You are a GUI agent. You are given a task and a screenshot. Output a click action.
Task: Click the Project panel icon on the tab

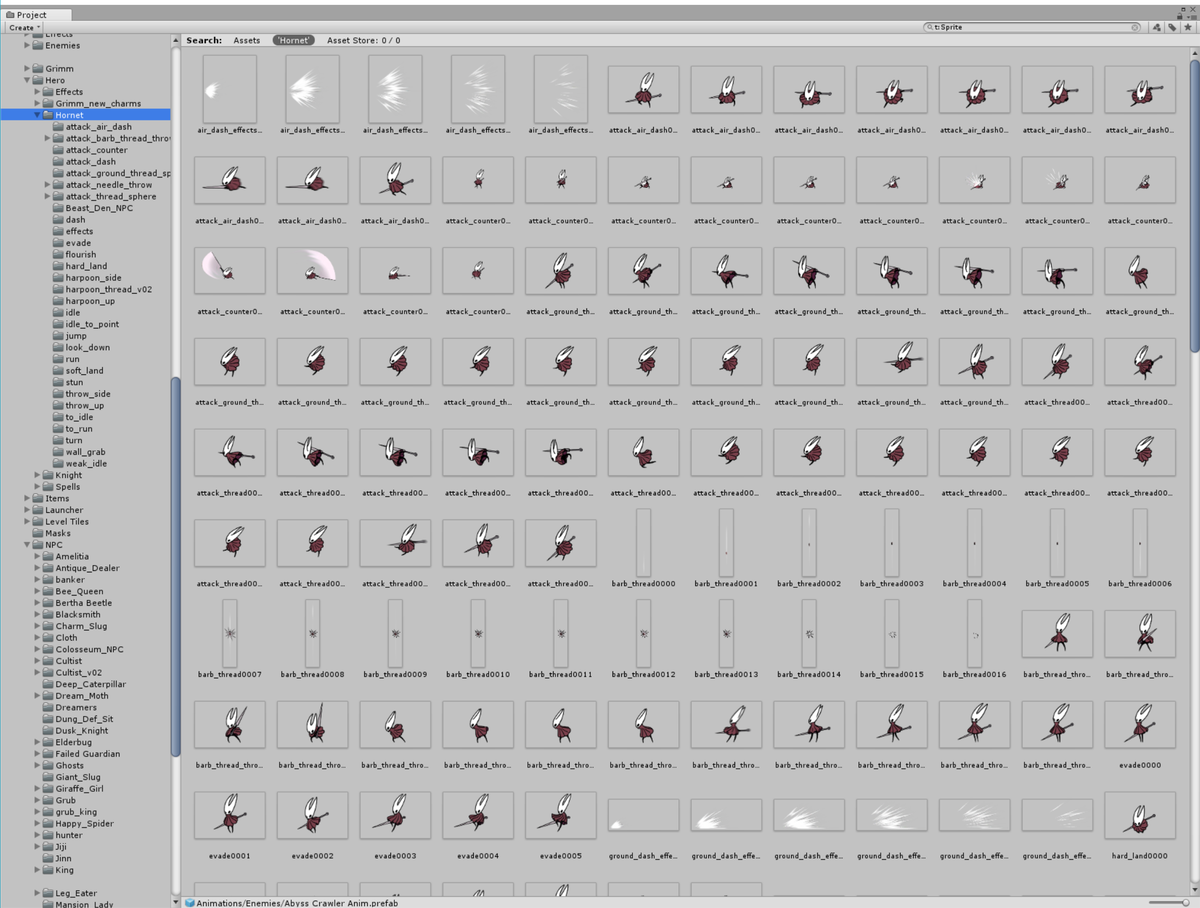(9, 14)
